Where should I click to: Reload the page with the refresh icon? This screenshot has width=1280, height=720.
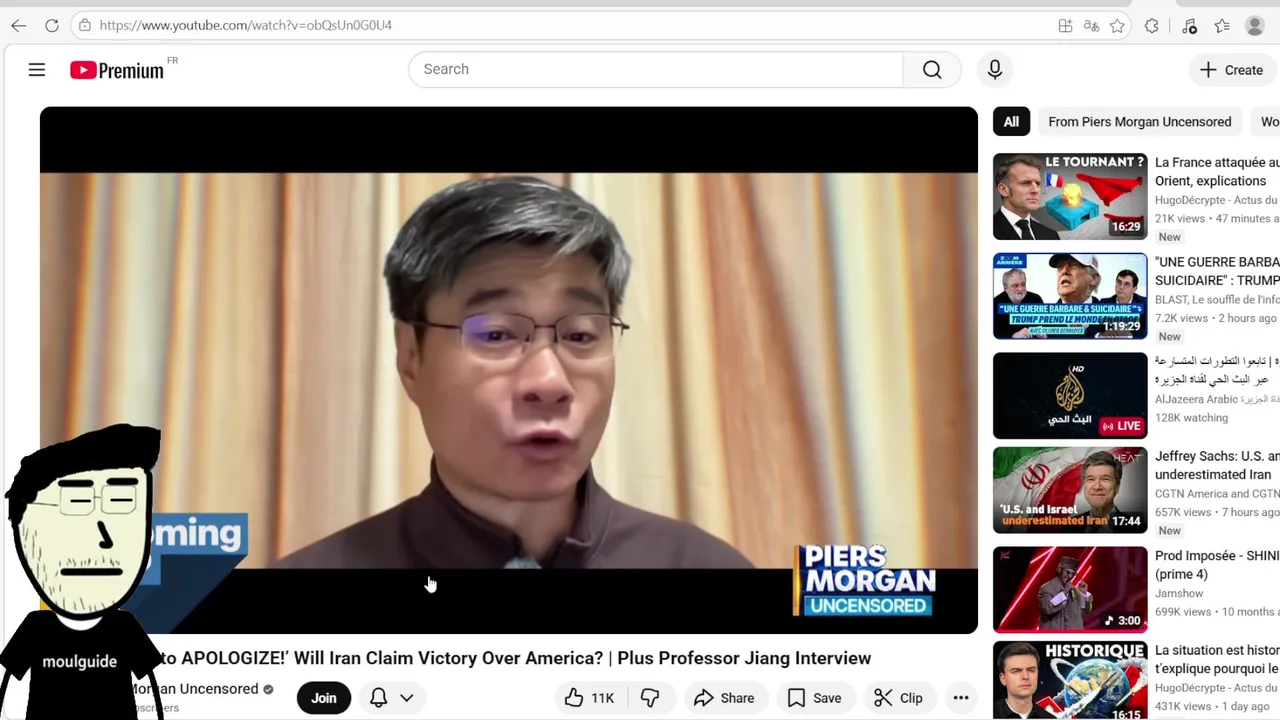[52, 25]
